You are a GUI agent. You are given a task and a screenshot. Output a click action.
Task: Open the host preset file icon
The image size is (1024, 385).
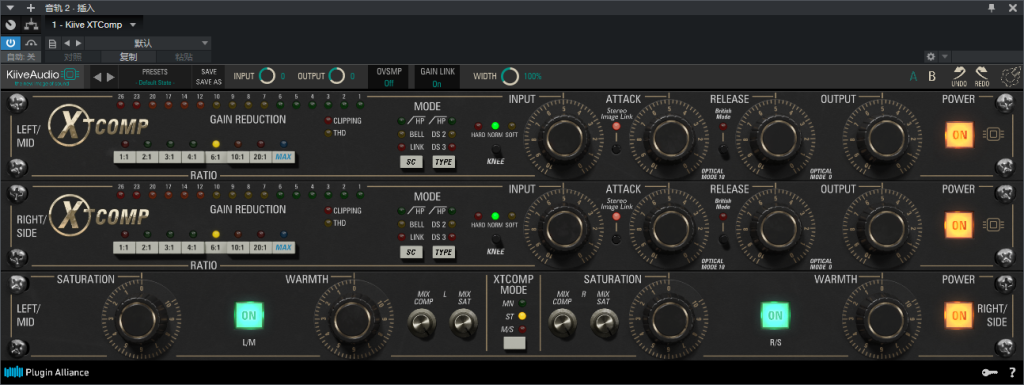(x=52, y=43)
